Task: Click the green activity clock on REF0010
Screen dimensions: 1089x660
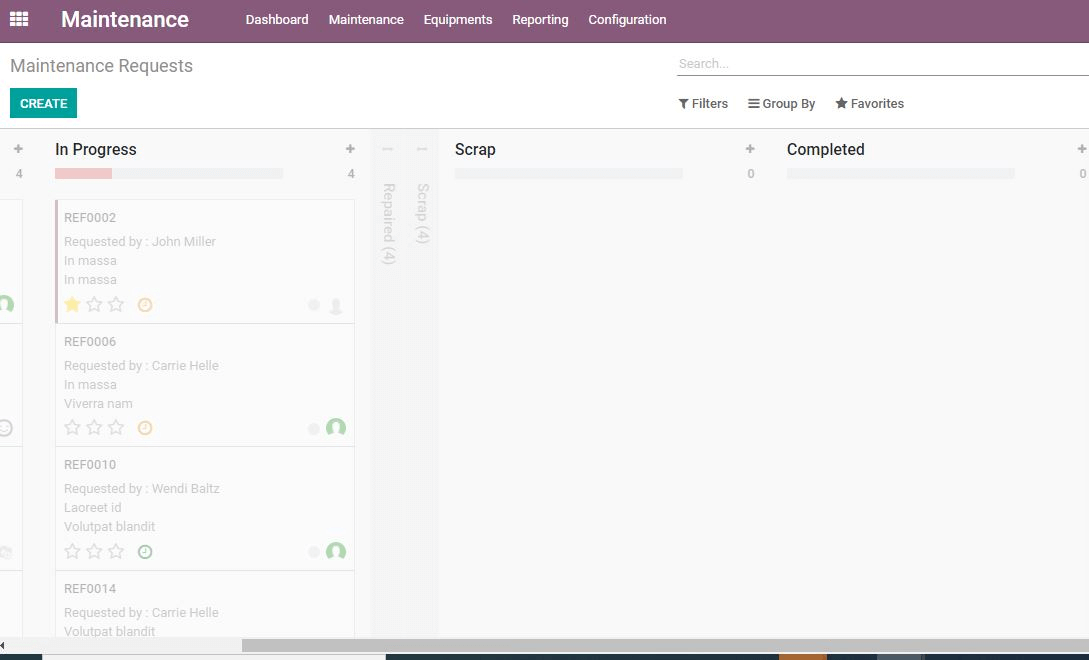Action: pyautogui.click(x=144, y=552)
